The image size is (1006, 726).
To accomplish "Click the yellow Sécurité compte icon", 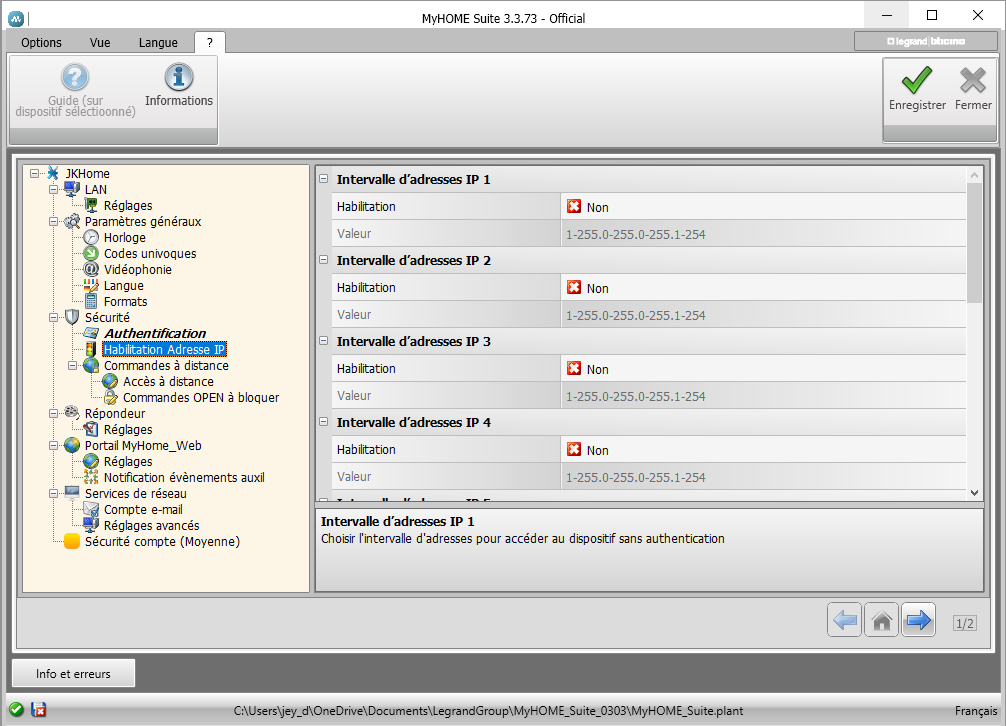I will click(x=72, y=541).
